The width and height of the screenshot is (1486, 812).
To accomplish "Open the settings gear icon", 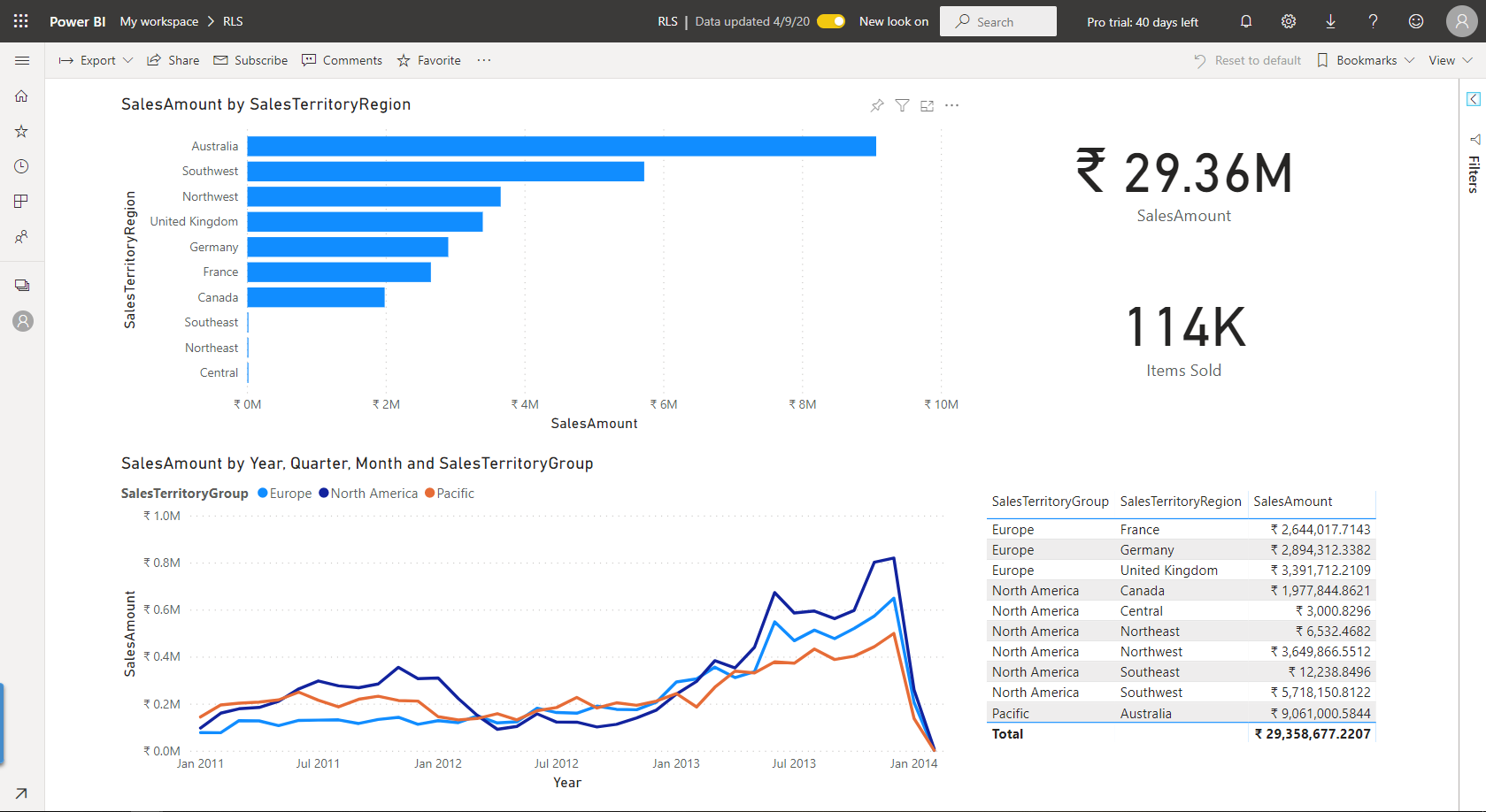I will click(x=1288, y=21).
